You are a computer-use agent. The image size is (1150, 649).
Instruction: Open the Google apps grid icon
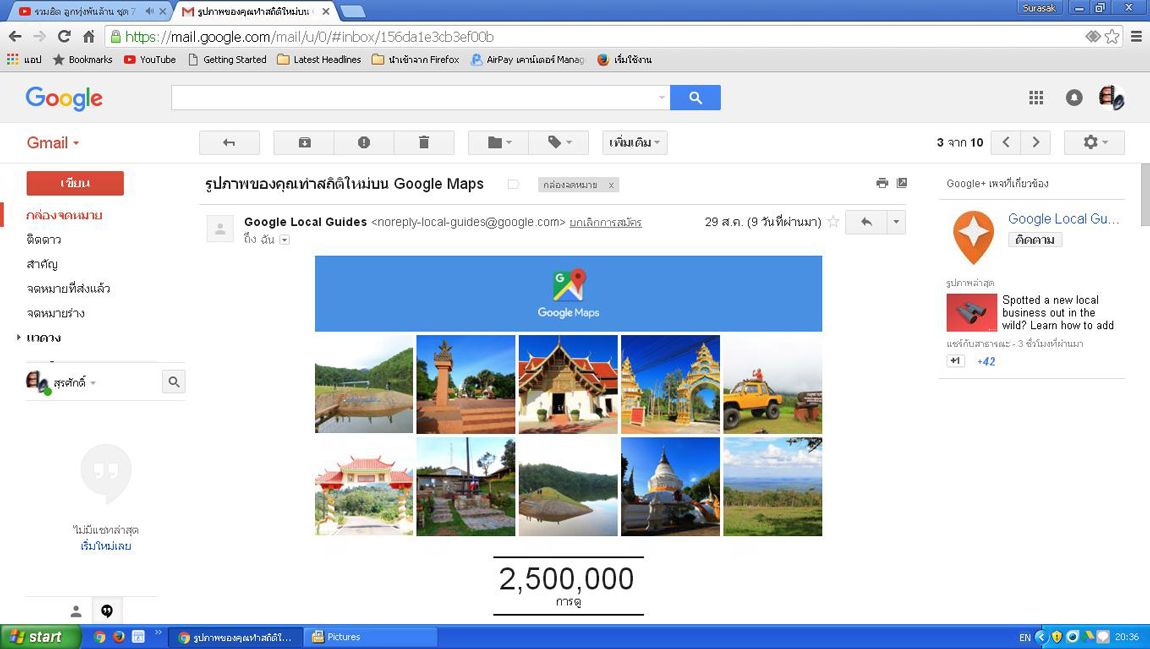click(1036, 97)
